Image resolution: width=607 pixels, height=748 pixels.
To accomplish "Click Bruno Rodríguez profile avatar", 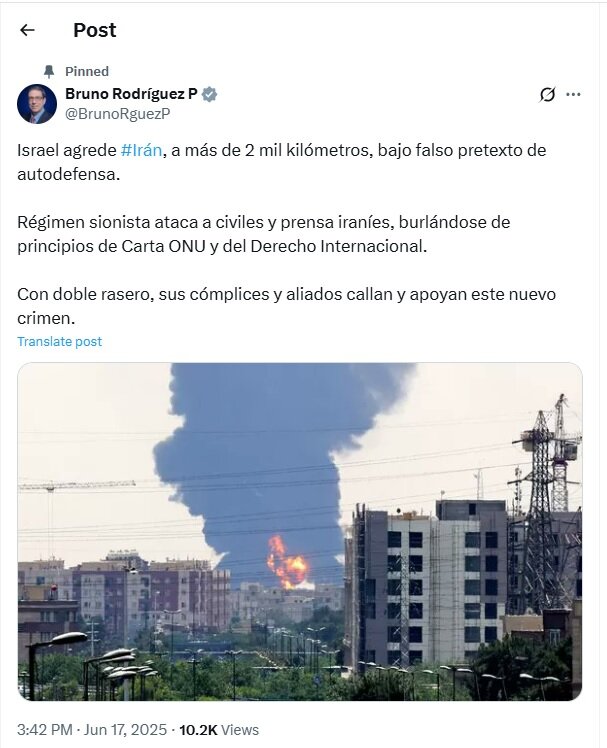I will (37, 104).
